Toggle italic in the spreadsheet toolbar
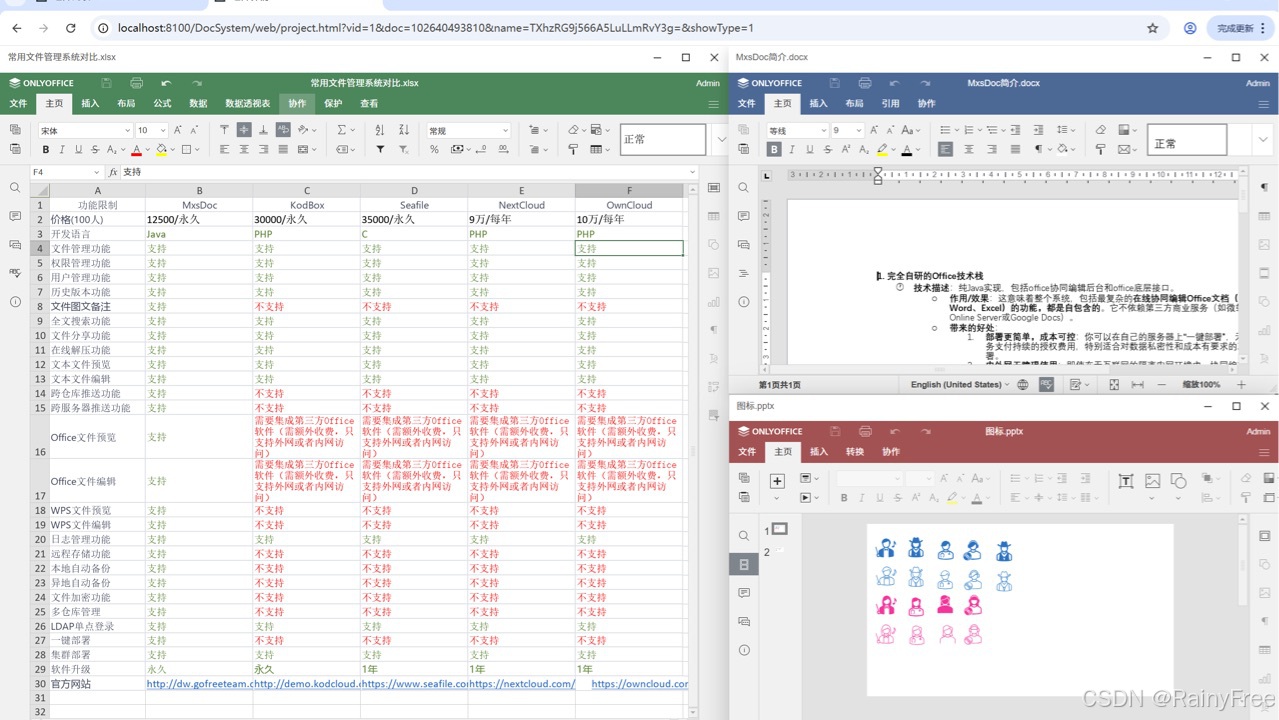Screen dimensions: 1279x720 pyautogui.click(x=62, y=149)
